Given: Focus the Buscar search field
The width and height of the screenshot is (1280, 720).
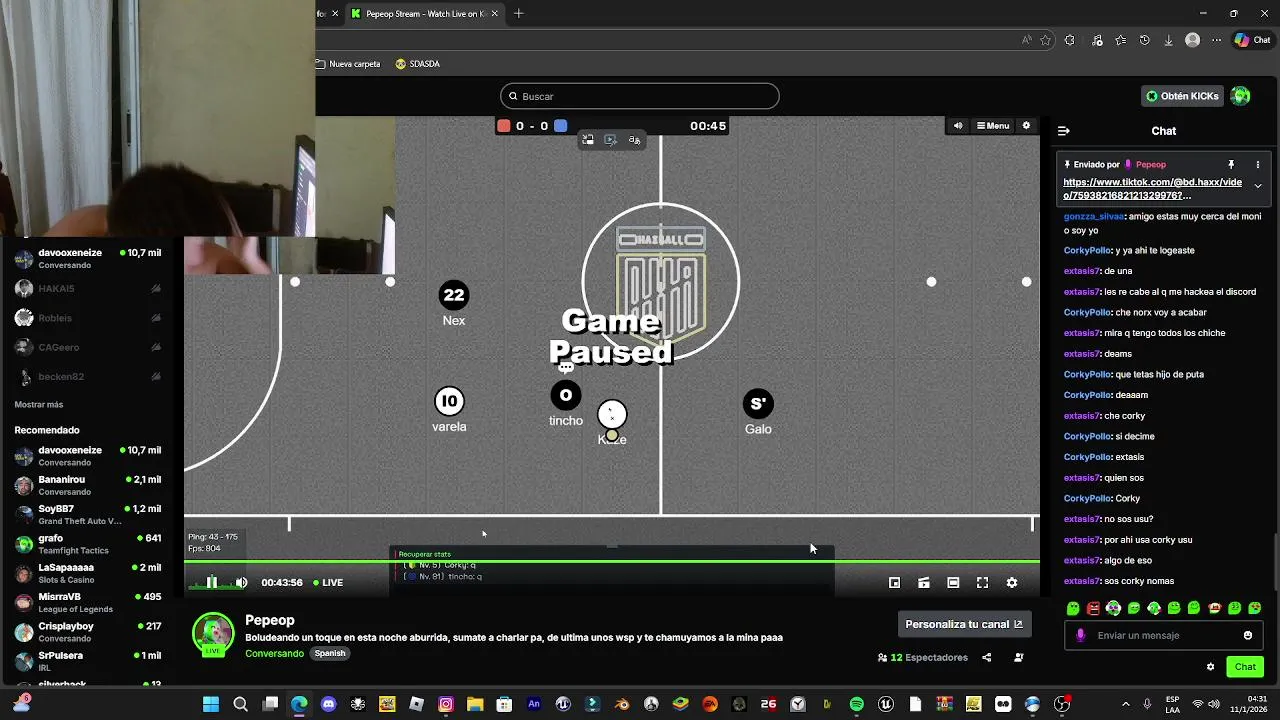Looking at the screenshot, I should pos(640,96).
